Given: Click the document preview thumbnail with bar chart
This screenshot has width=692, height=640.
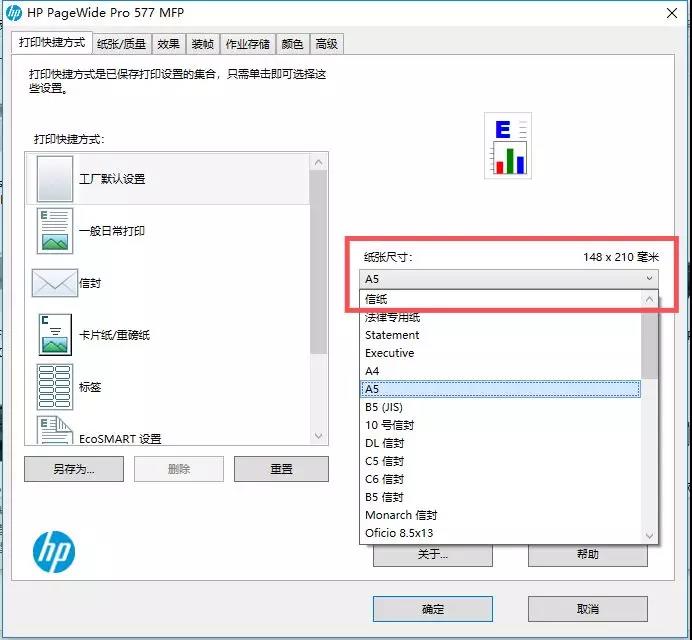Looking at the screenshot, I should click(508, 146).
